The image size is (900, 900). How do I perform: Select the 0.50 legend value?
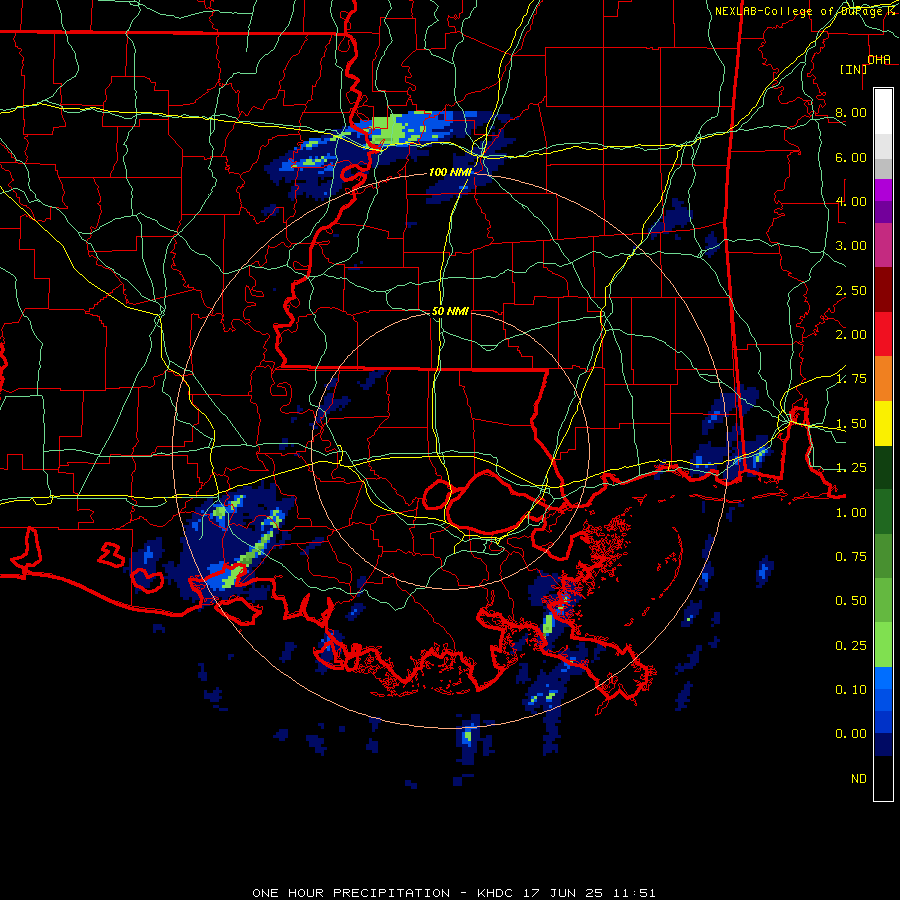point(851,601)
